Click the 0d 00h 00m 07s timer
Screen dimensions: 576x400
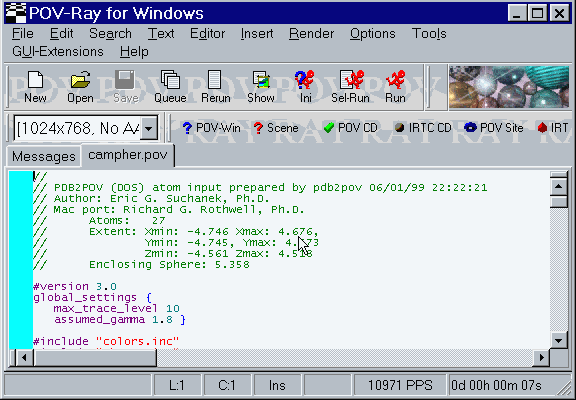(496, 386)
